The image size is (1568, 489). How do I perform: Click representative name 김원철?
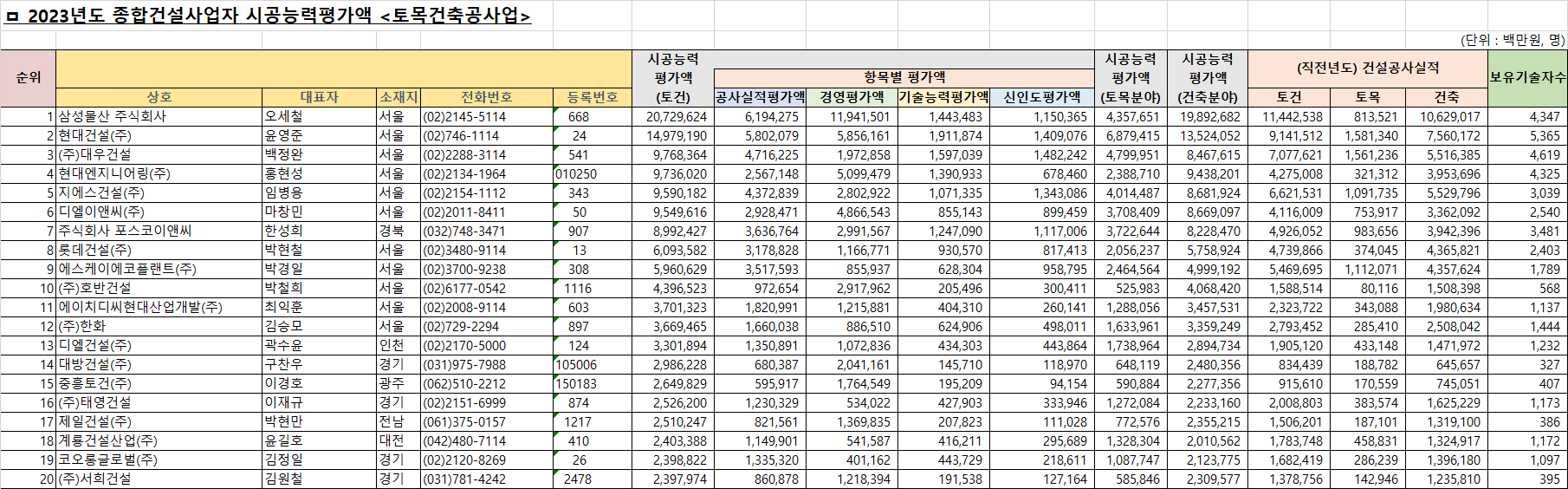pyautogui.click(x=283, y=479)
